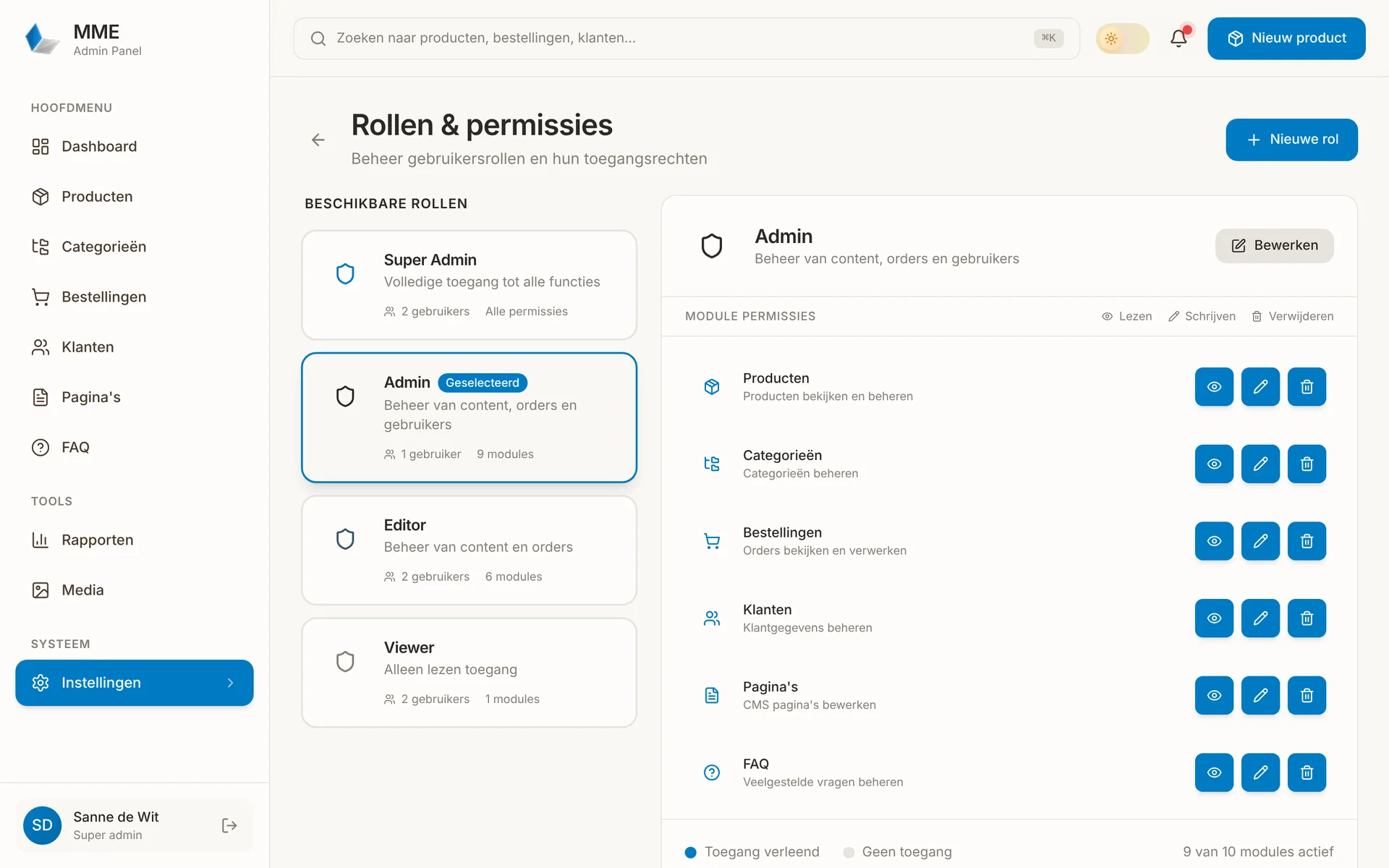The height and width of the screenshot is (868, 1389).
Task: Open Rapporten under Tools
Action: pos(135,540)
